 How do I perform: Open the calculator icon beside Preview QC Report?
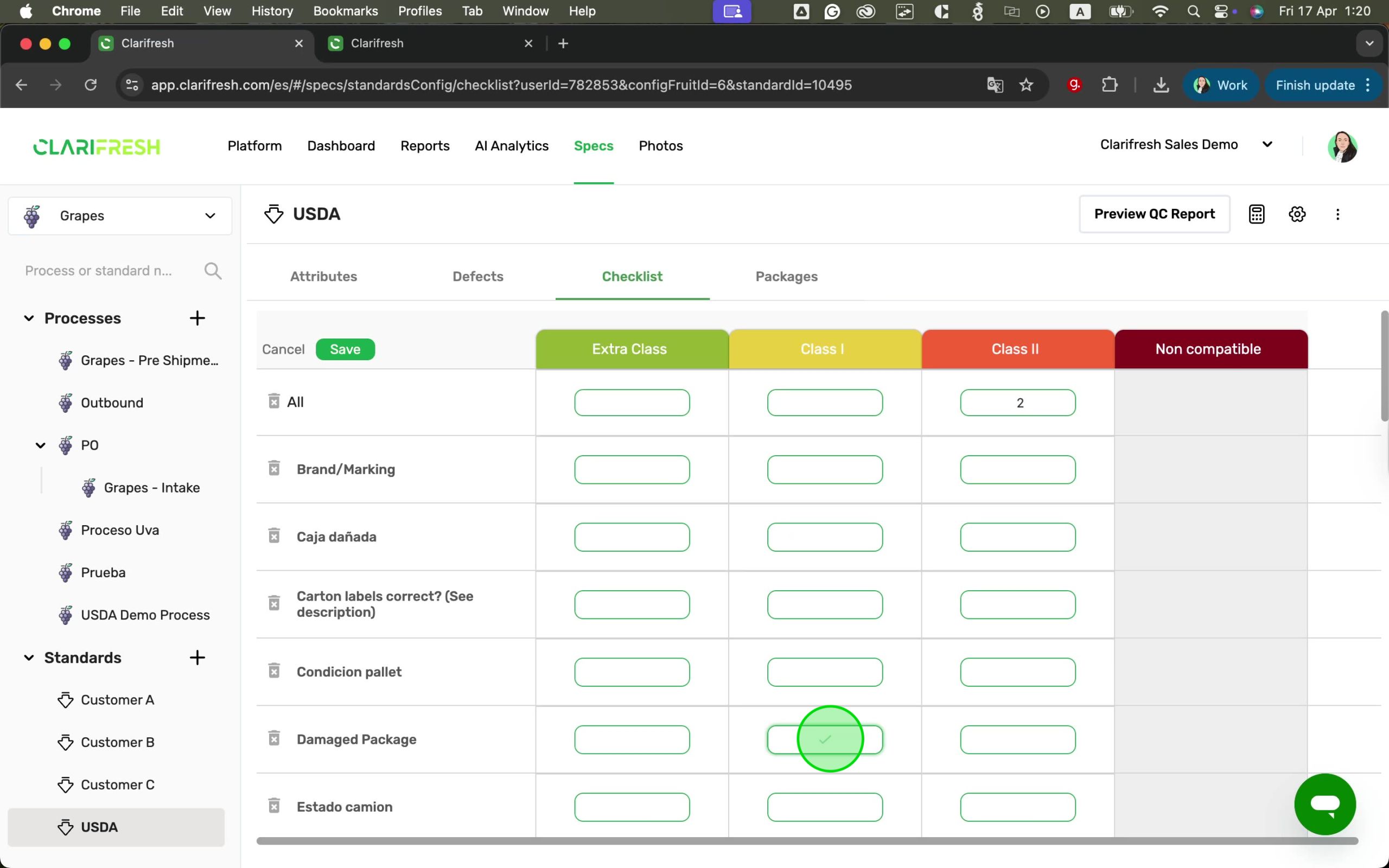point(1257,214)
